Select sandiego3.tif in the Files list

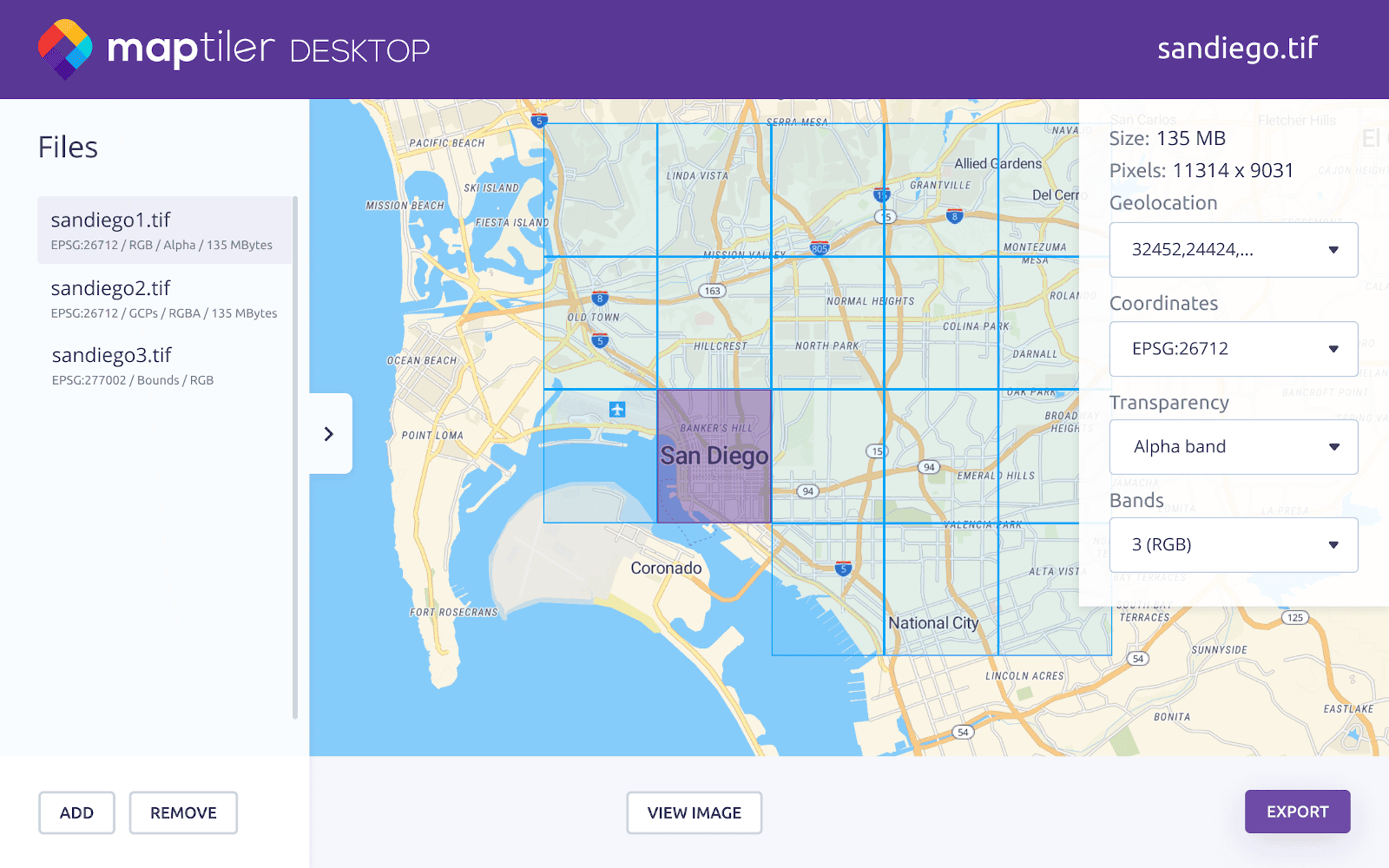click(x=110, y=354)
